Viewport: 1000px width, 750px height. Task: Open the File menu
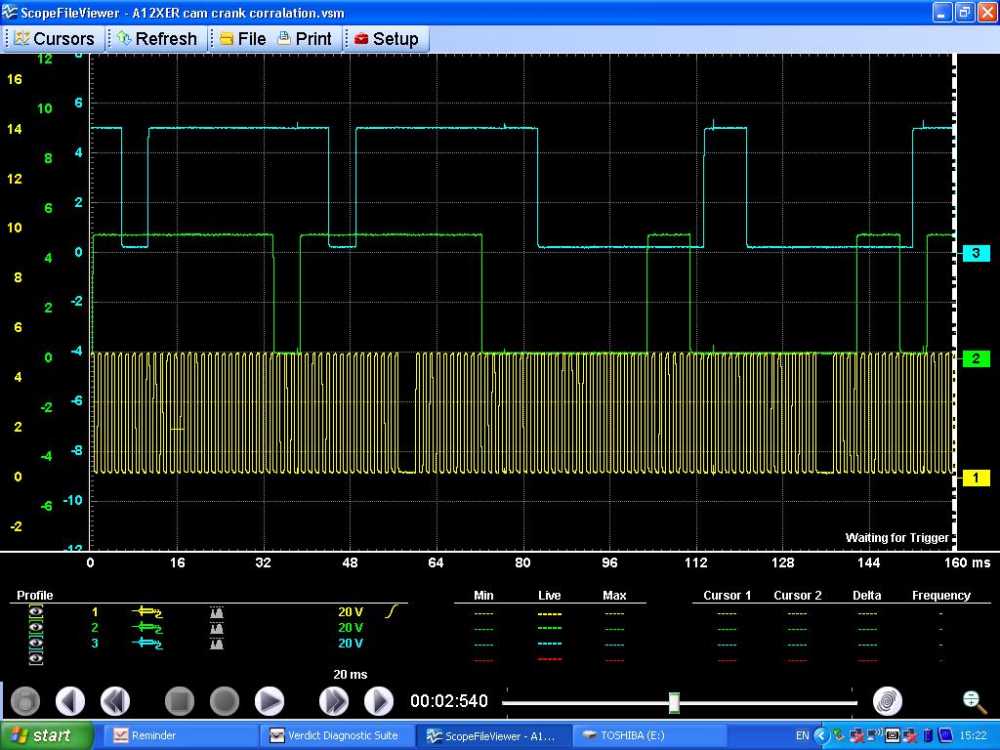click(x=242, y=39)
